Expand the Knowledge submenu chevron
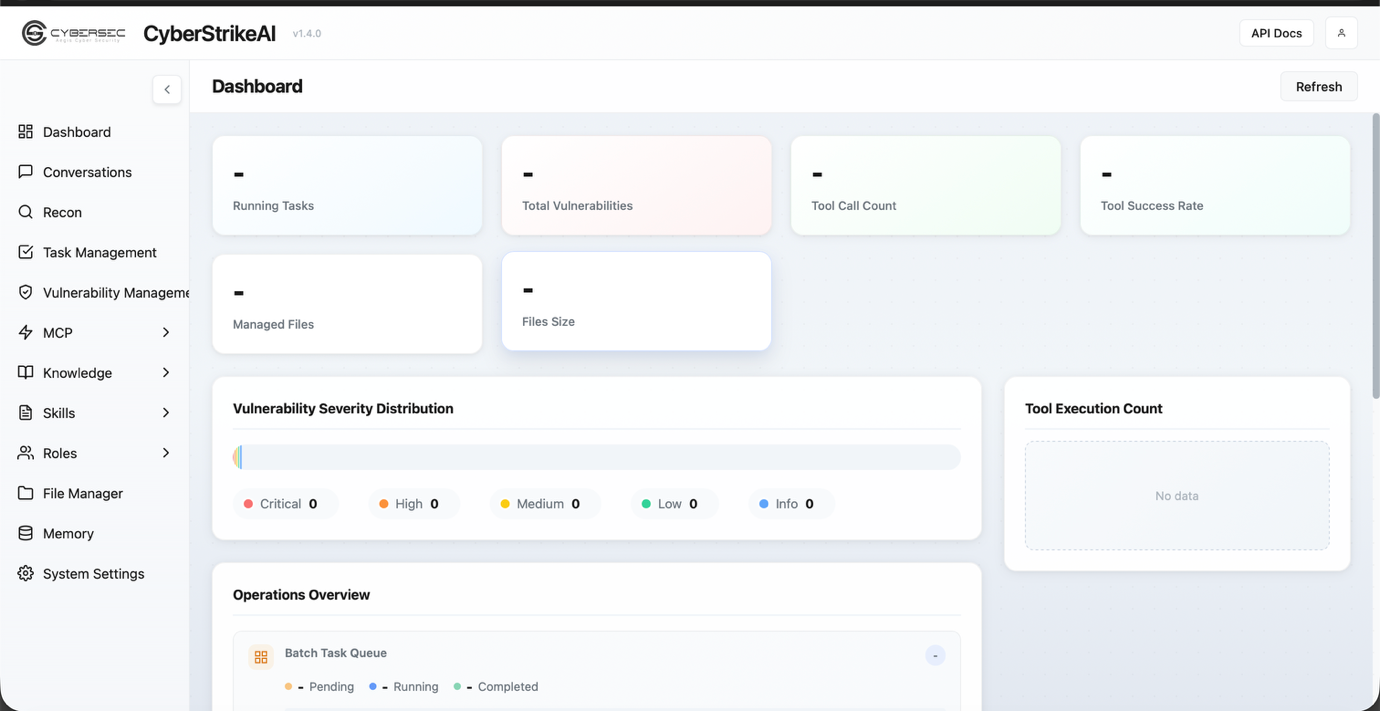 tap(166, 372)
